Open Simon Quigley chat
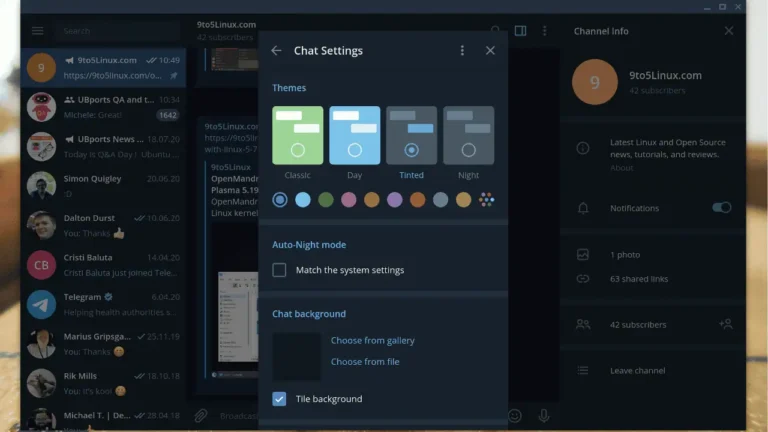Image resolution: width=768 pixels, height=432 pixels. pos(103,186)
